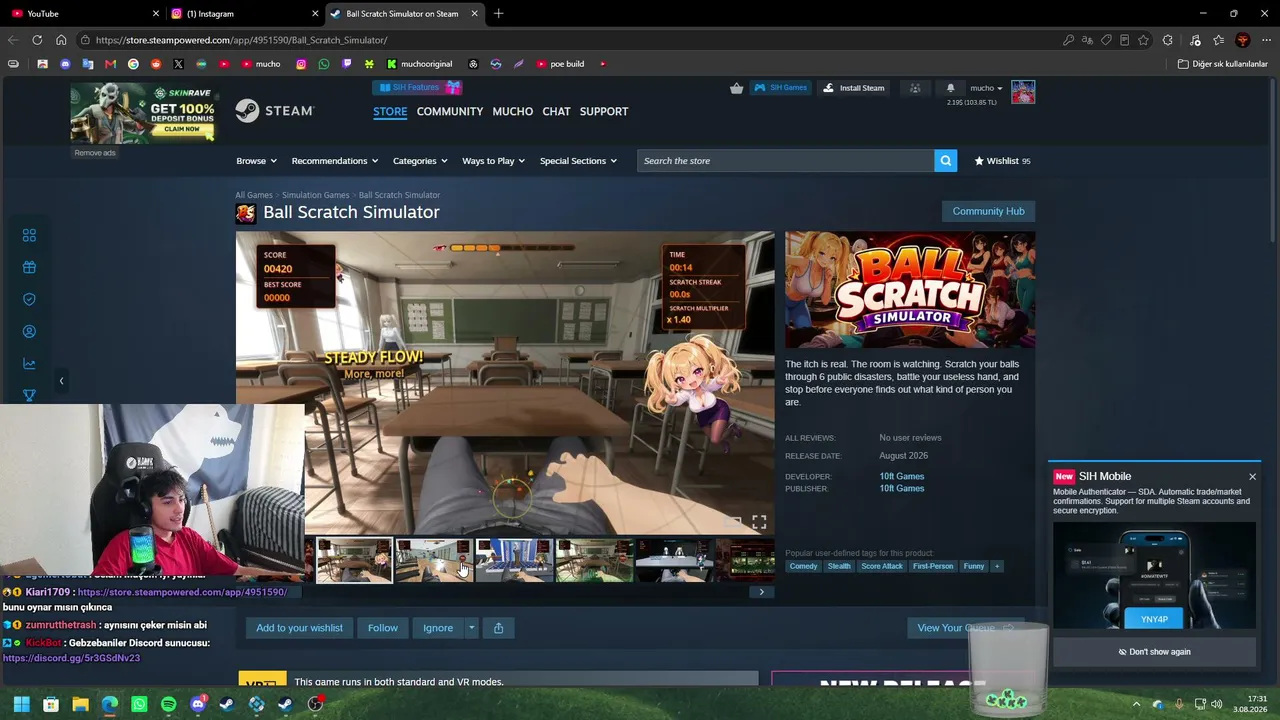The image size is (1280, 720).
Task: Open browser extensions puzzle icon
Action: [1167, 40]
